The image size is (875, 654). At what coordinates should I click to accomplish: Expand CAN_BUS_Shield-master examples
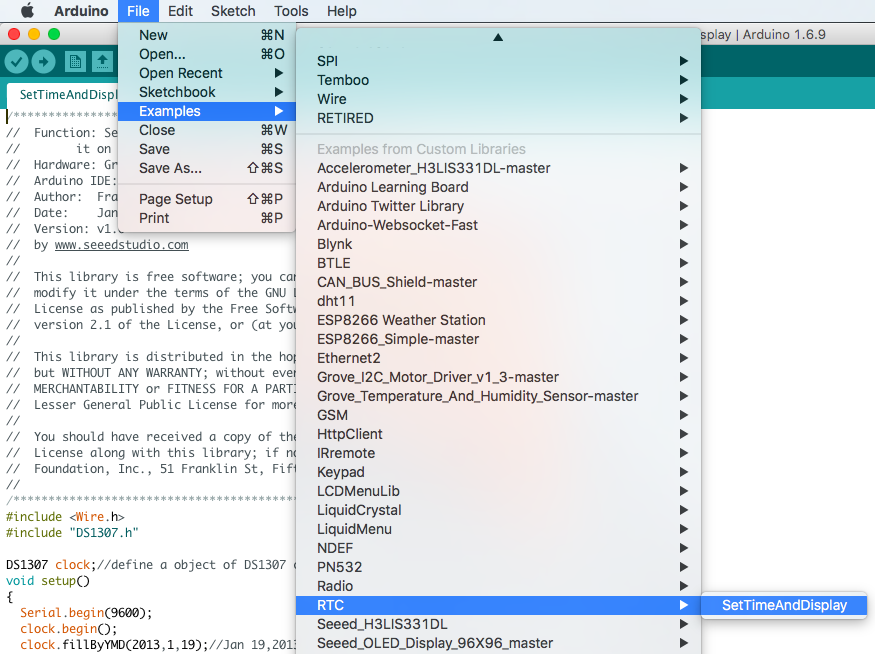(498, 282)
